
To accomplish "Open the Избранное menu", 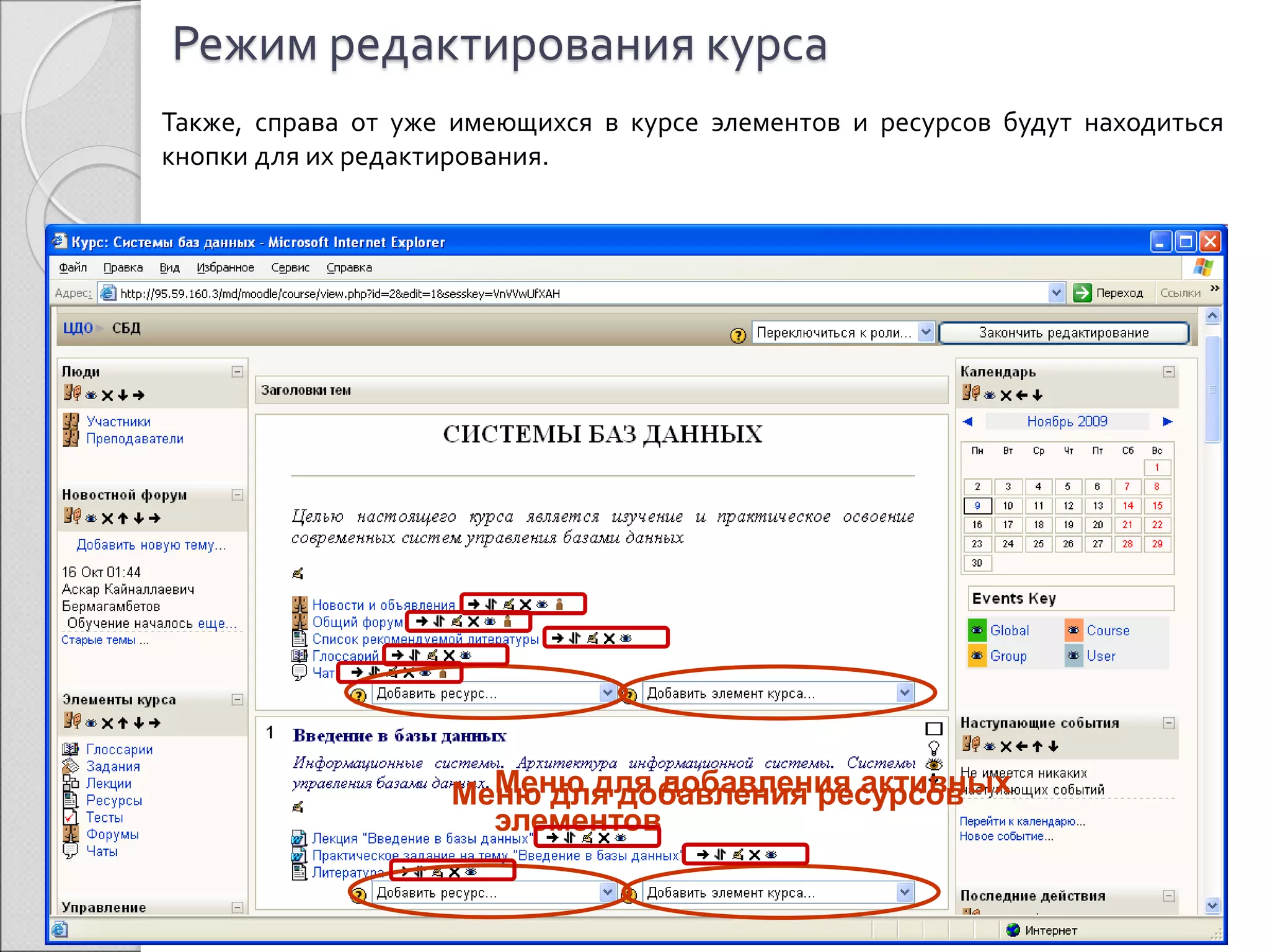I will pos(225,268).
